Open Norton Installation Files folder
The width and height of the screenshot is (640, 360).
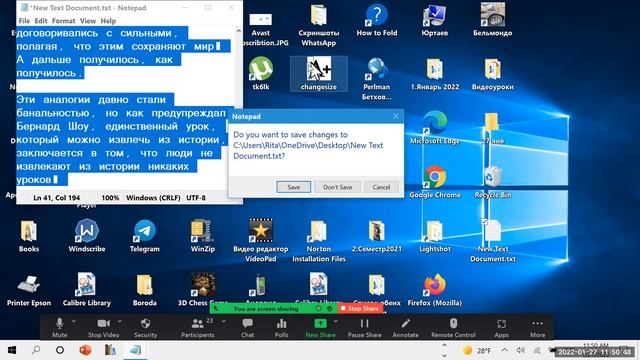pyautogui.click(x=318, y=241)
